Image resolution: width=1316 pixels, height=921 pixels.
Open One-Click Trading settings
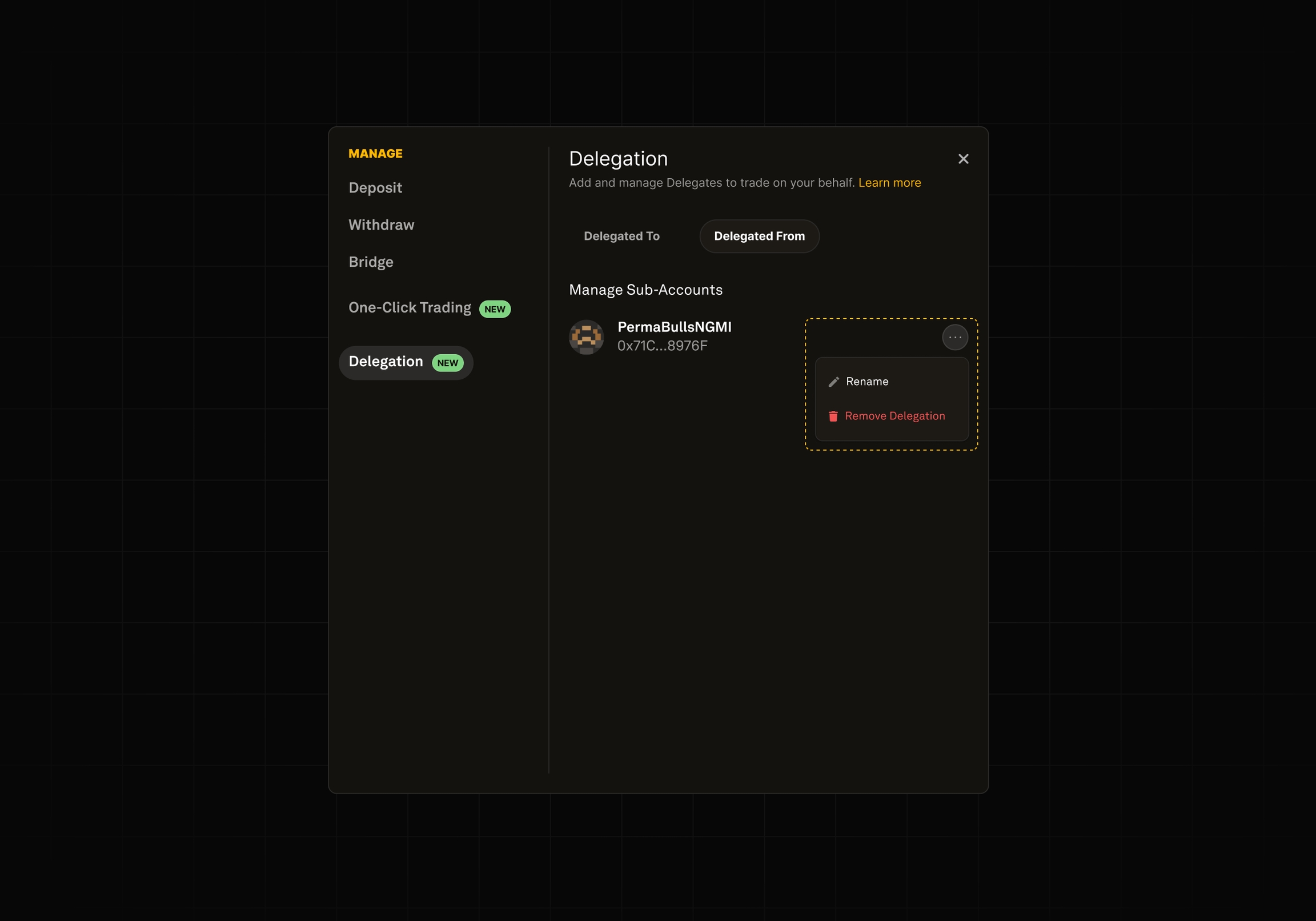[x=409, y=308]
